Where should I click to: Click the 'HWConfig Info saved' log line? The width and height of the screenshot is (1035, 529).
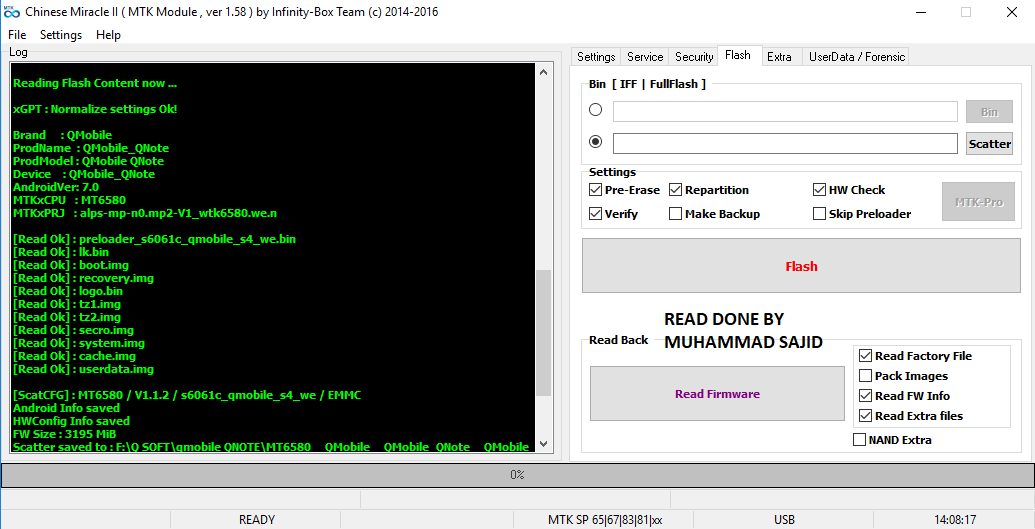click(x=71, y=421)
